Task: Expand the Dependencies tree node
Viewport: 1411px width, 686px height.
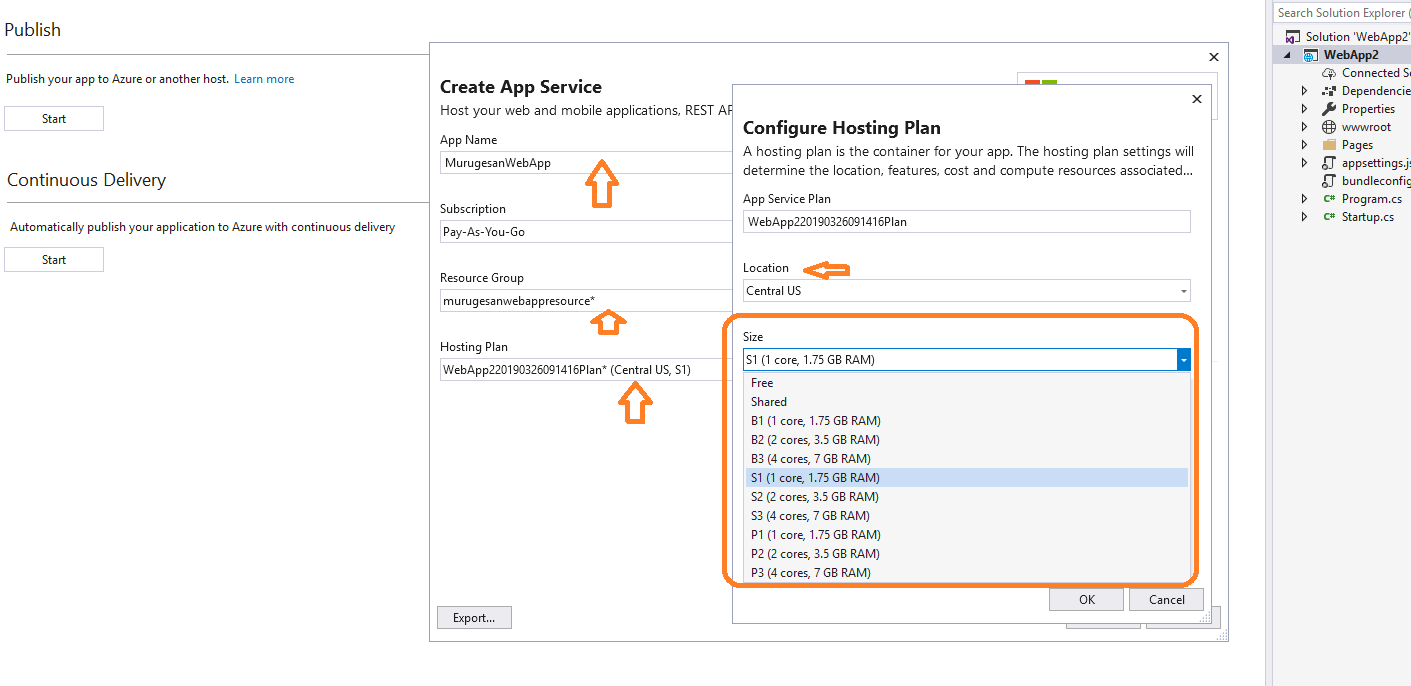Action: (1304, 90)
